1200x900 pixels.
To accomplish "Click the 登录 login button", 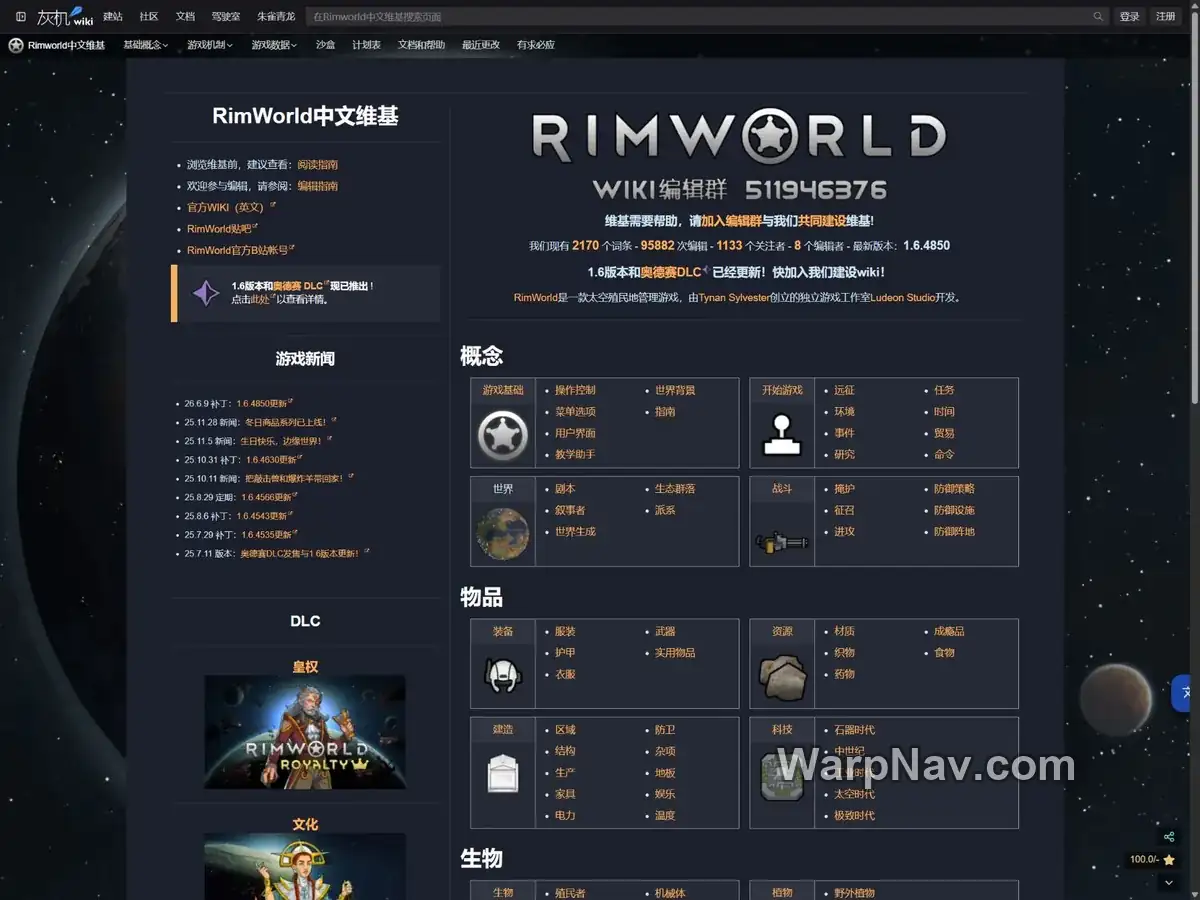I will (x=1129, y=16).
